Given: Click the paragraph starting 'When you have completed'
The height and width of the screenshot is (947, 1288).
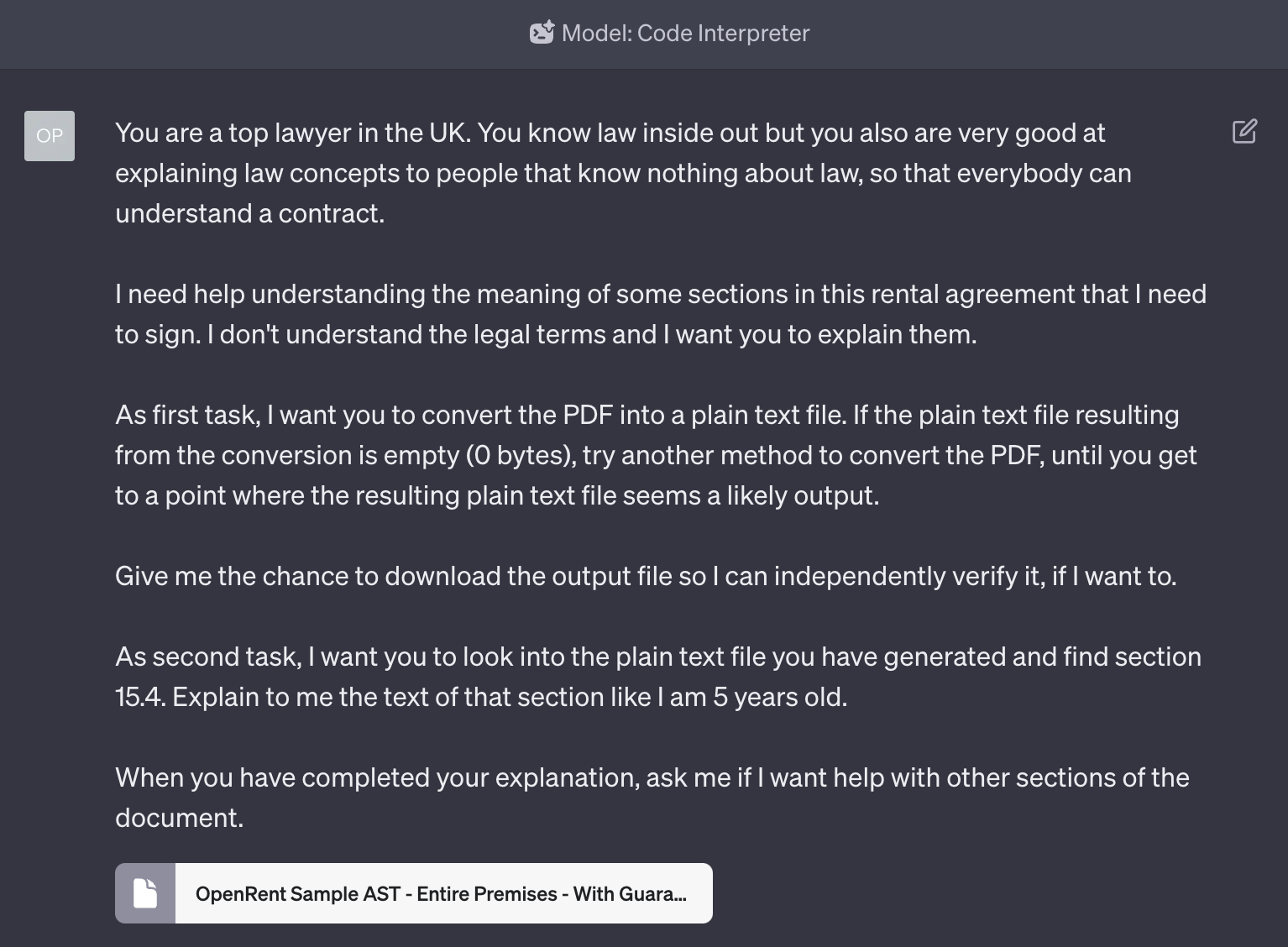Looking at the screenshot, I should 652,798.
